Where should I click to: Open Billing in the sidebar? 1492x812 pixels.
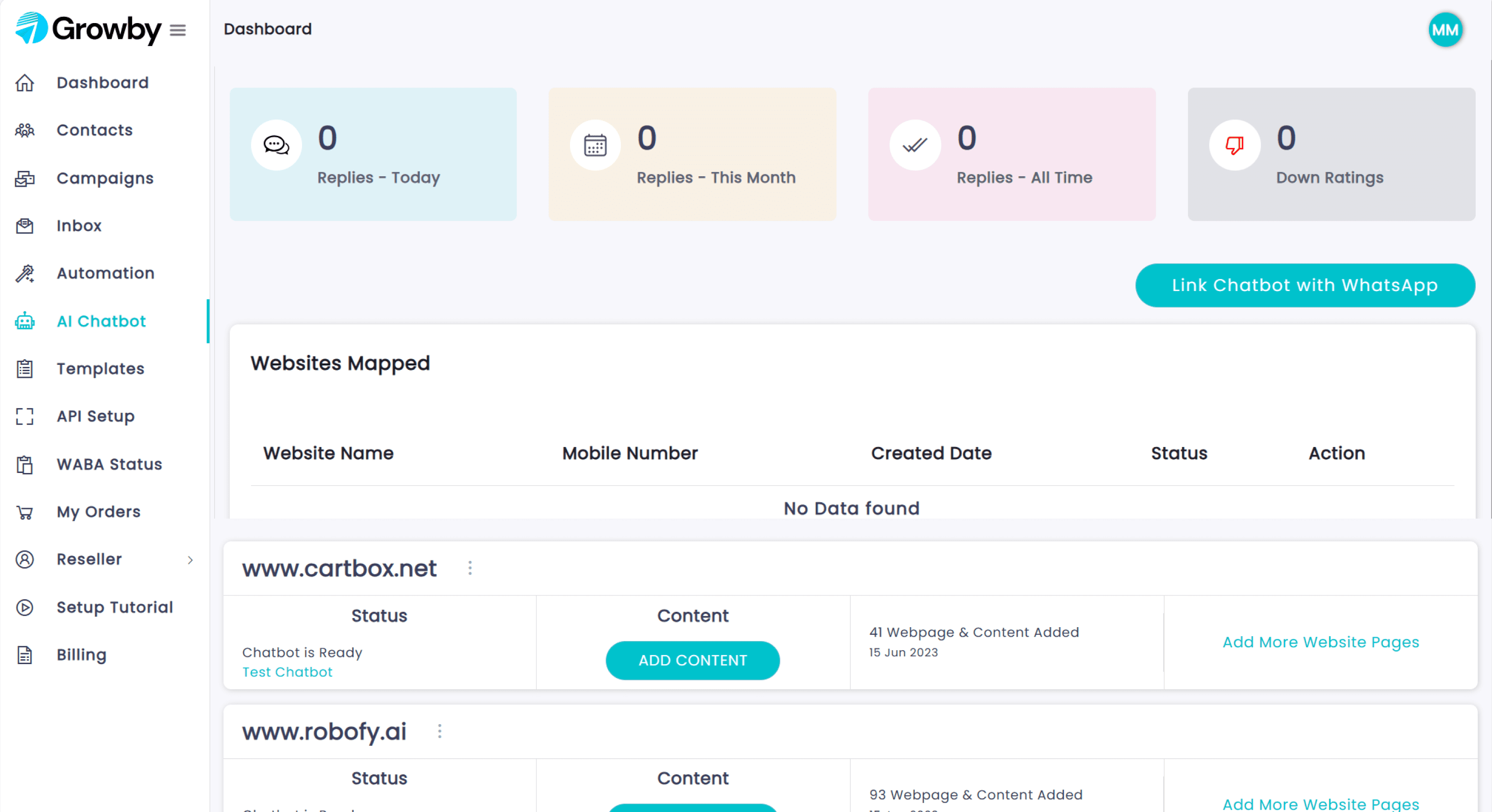click(82, 654)
